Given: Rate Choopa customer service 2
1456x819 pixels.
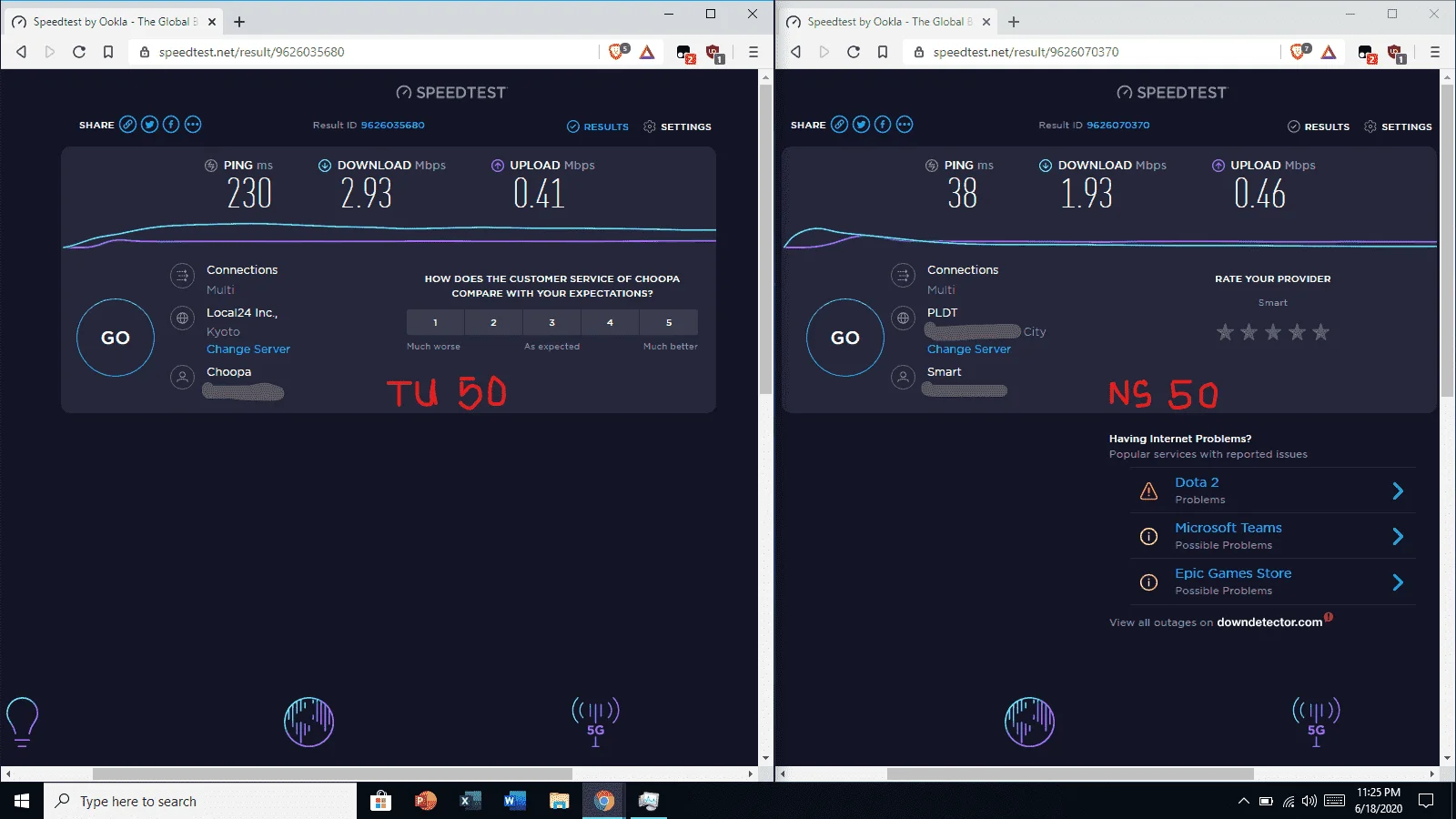Looking at the screenshot, I should tap(493, 322).
